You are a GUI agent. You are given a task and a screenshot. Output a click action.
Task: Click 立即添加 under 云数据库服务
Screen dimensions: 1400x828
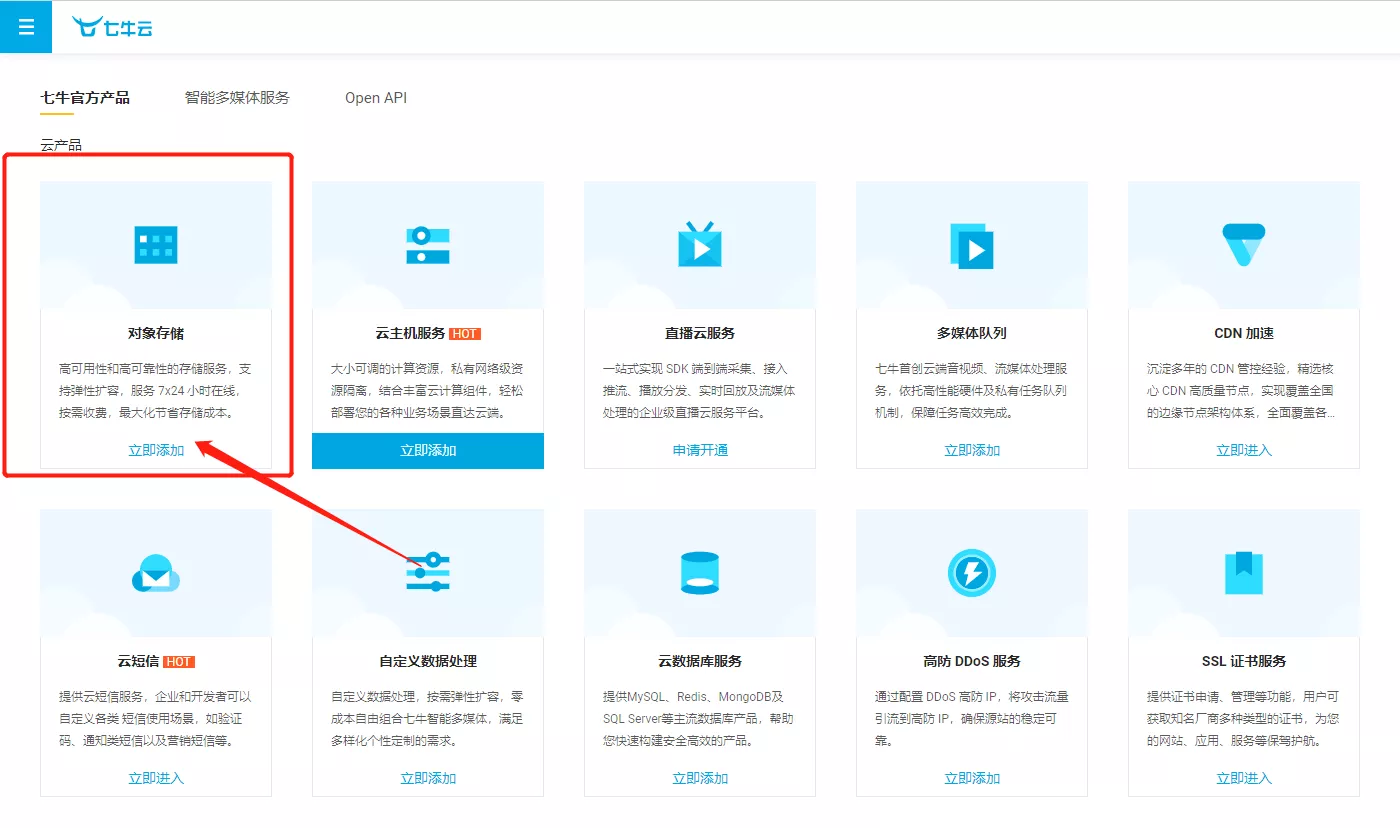(700, 778)
